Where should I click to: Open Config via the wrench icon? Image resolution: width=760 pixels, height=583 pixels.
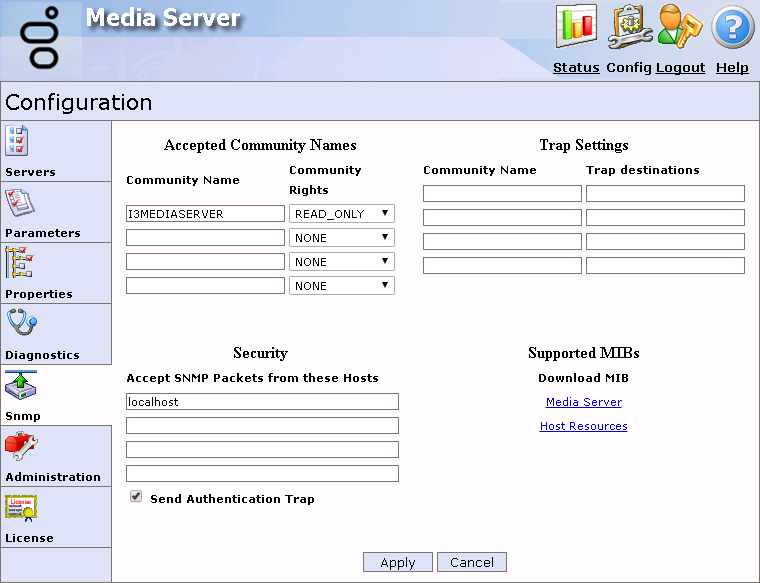click(630, 26)
